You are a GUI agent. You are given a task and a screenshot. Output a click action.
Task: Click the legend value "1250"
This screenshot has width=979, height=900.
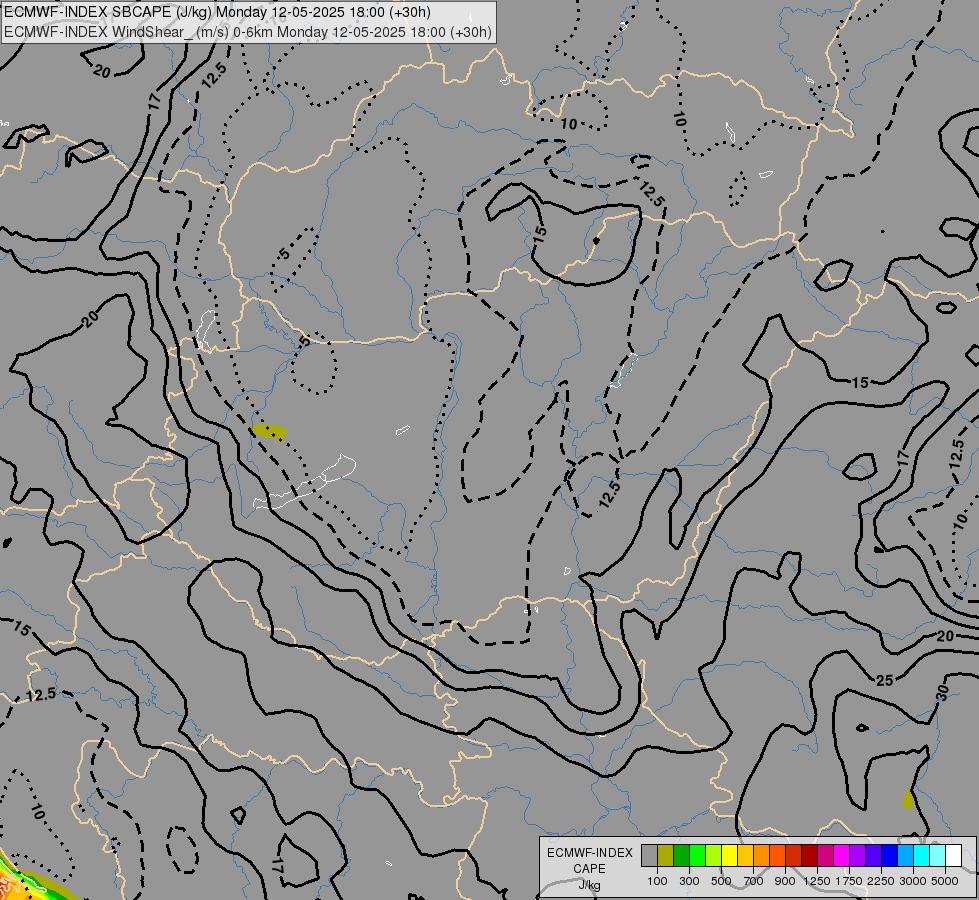click(817, 881)
